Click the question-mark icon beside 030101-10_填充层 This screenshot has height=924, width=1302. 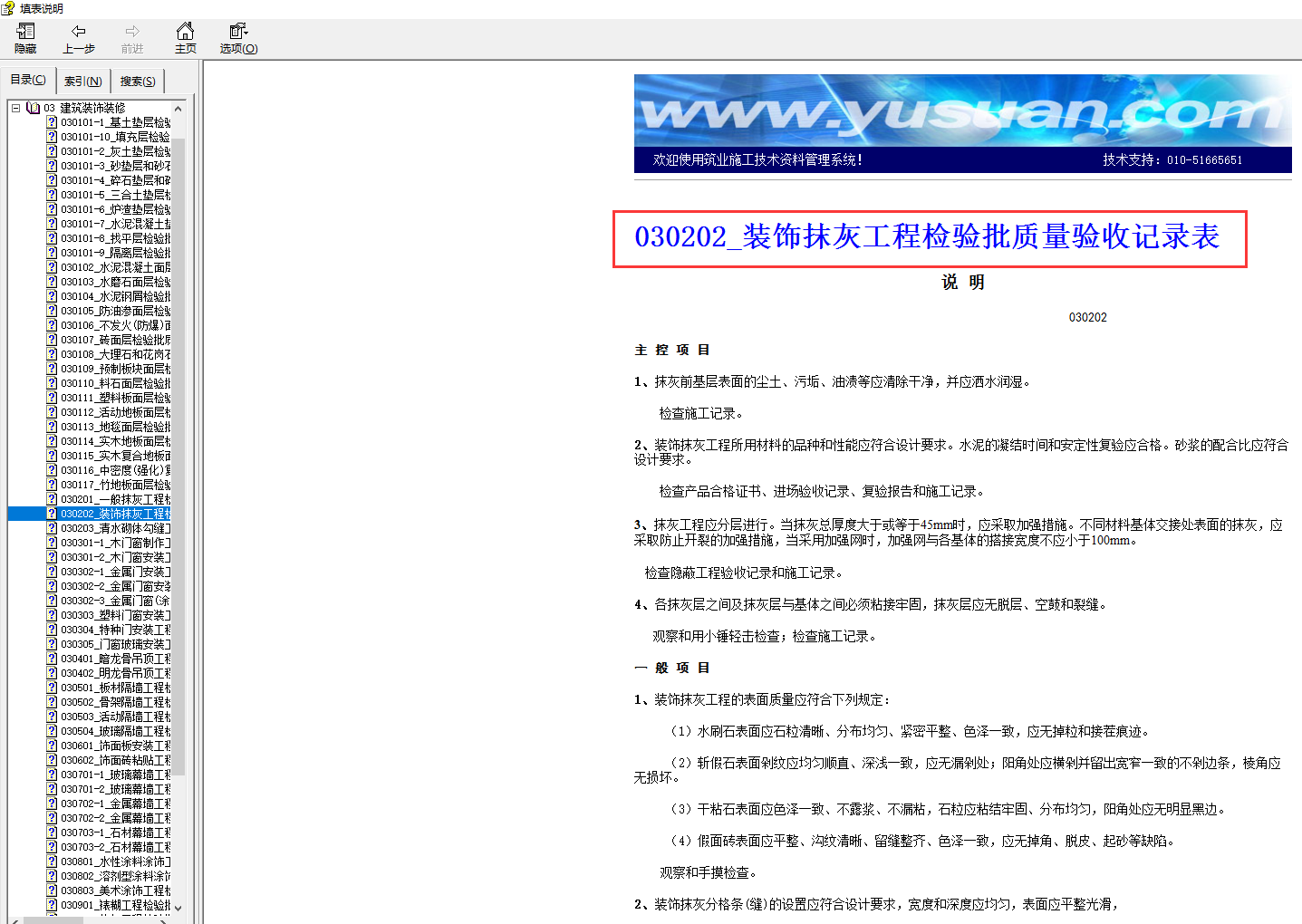coord(52,137)
